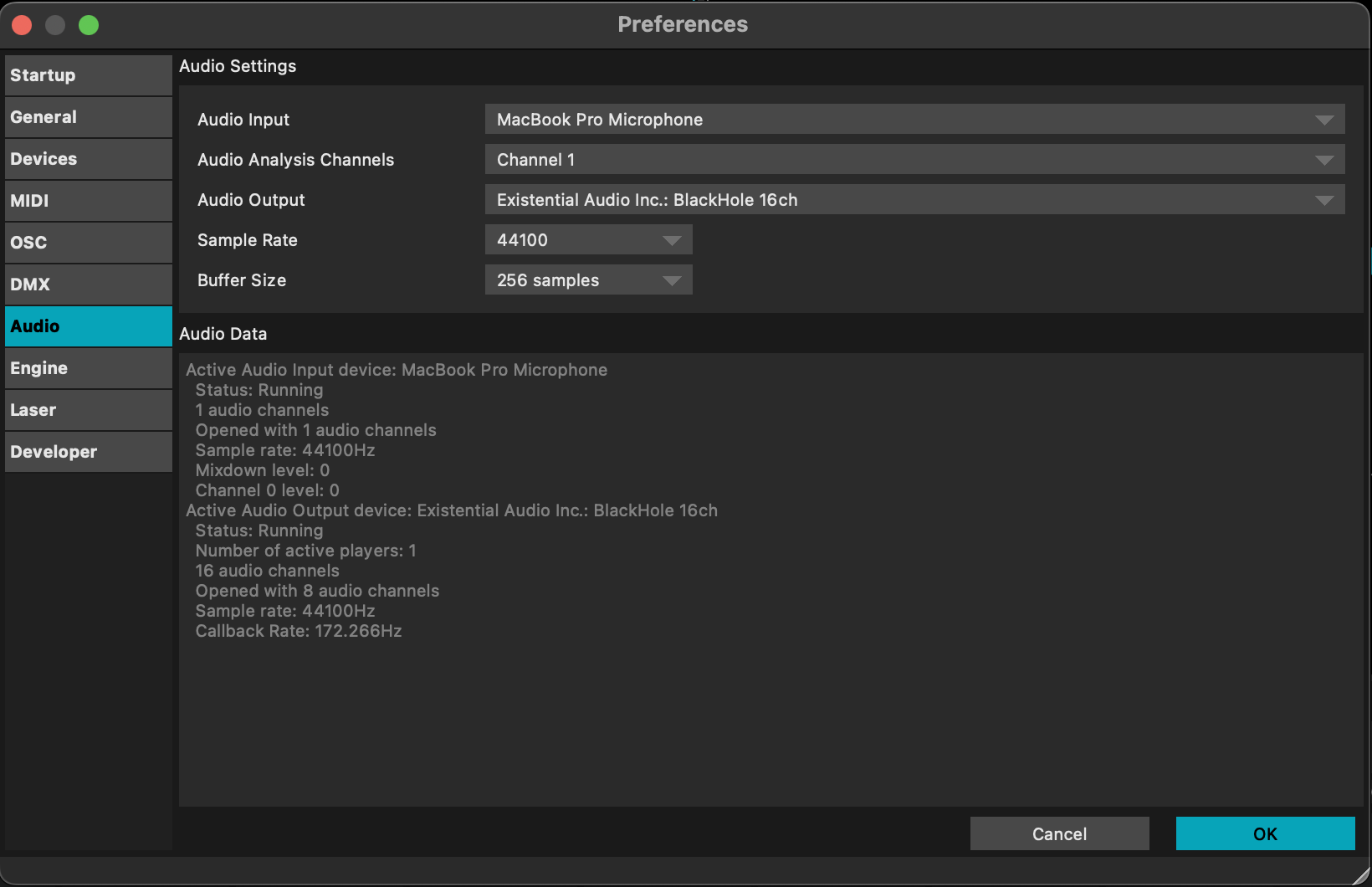Click Cancel to discard changes
1372x887 pixels.
[x=1059, y=833]
